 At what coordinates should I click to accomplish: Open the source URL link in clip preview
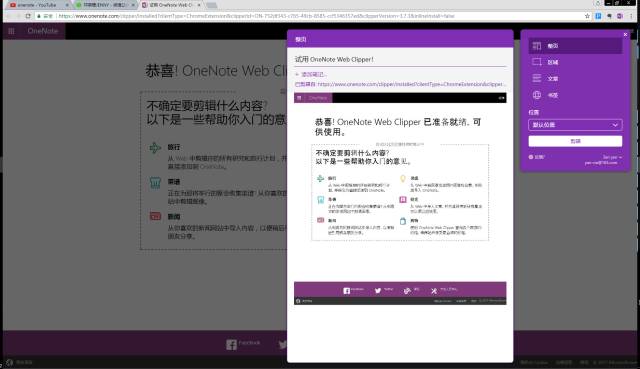tap(411, 84)
